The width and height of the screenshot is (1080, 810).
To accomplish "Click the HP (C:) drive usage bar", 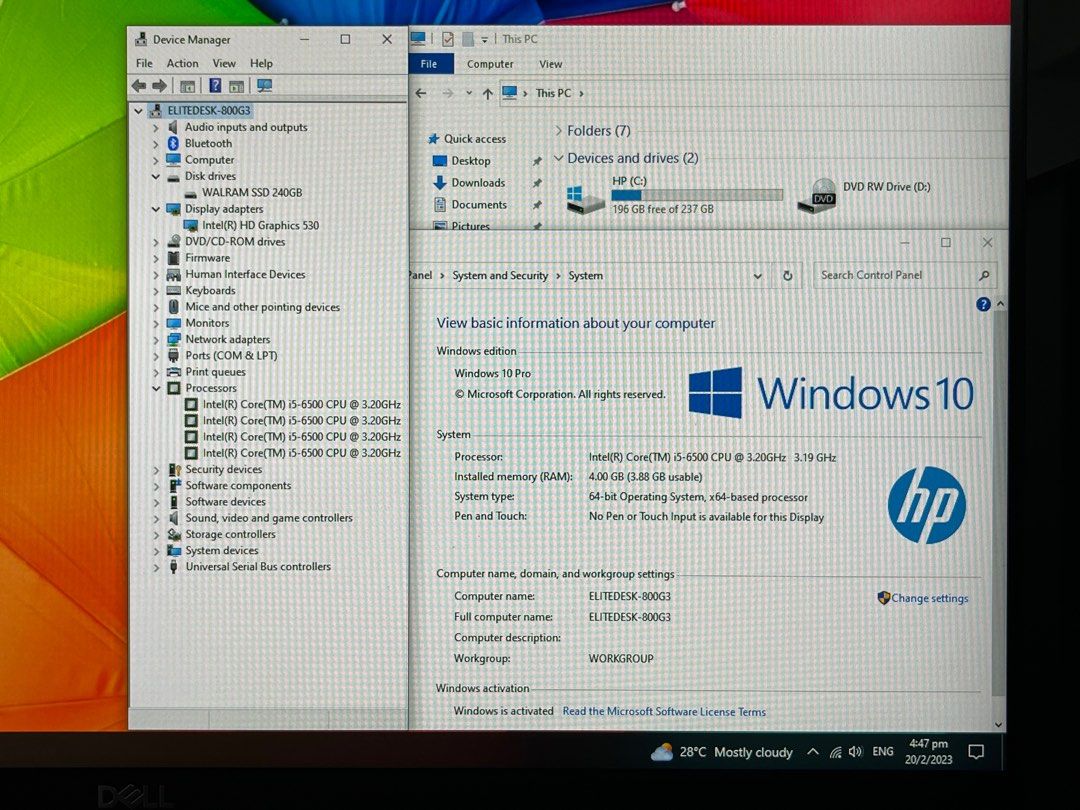I will click(697, 194).
